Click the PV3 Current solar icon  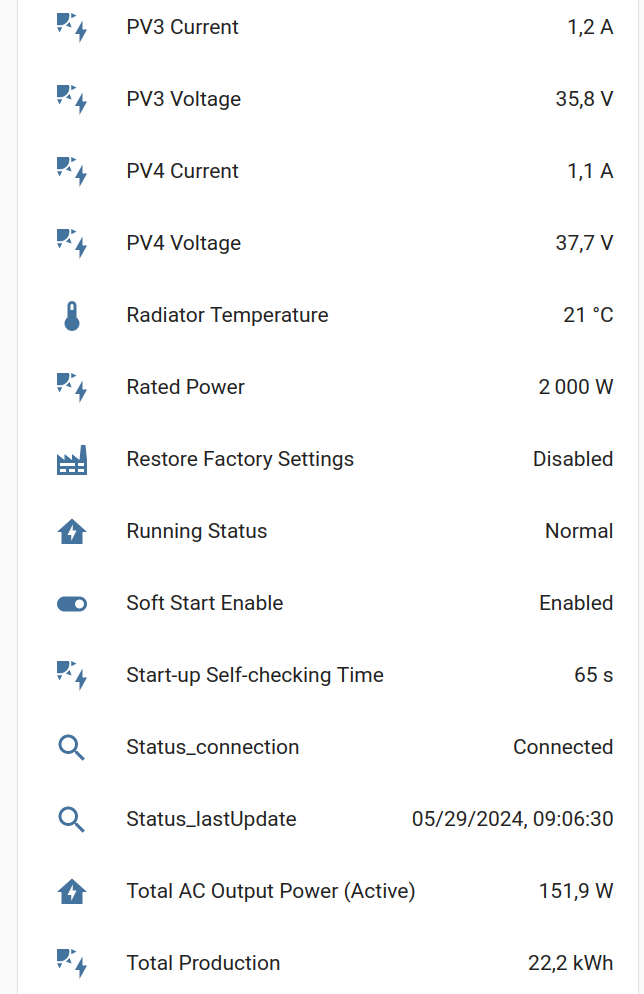pos(72,28)
